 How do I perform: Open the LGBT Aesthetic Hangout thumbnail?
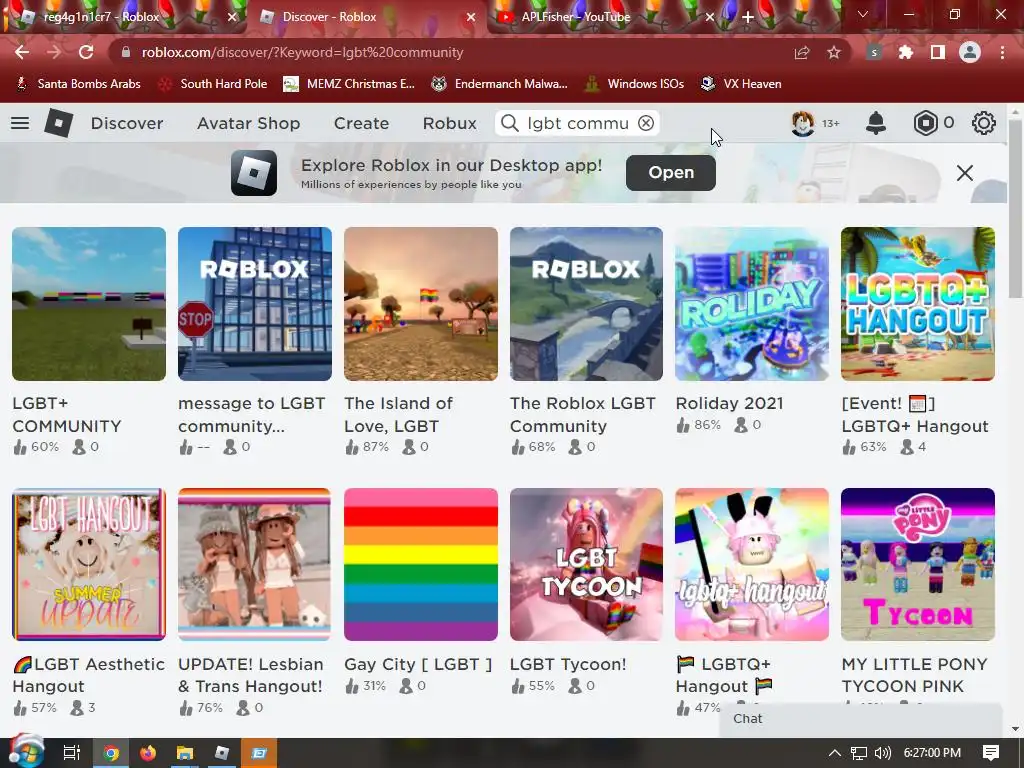click(89, 564)
